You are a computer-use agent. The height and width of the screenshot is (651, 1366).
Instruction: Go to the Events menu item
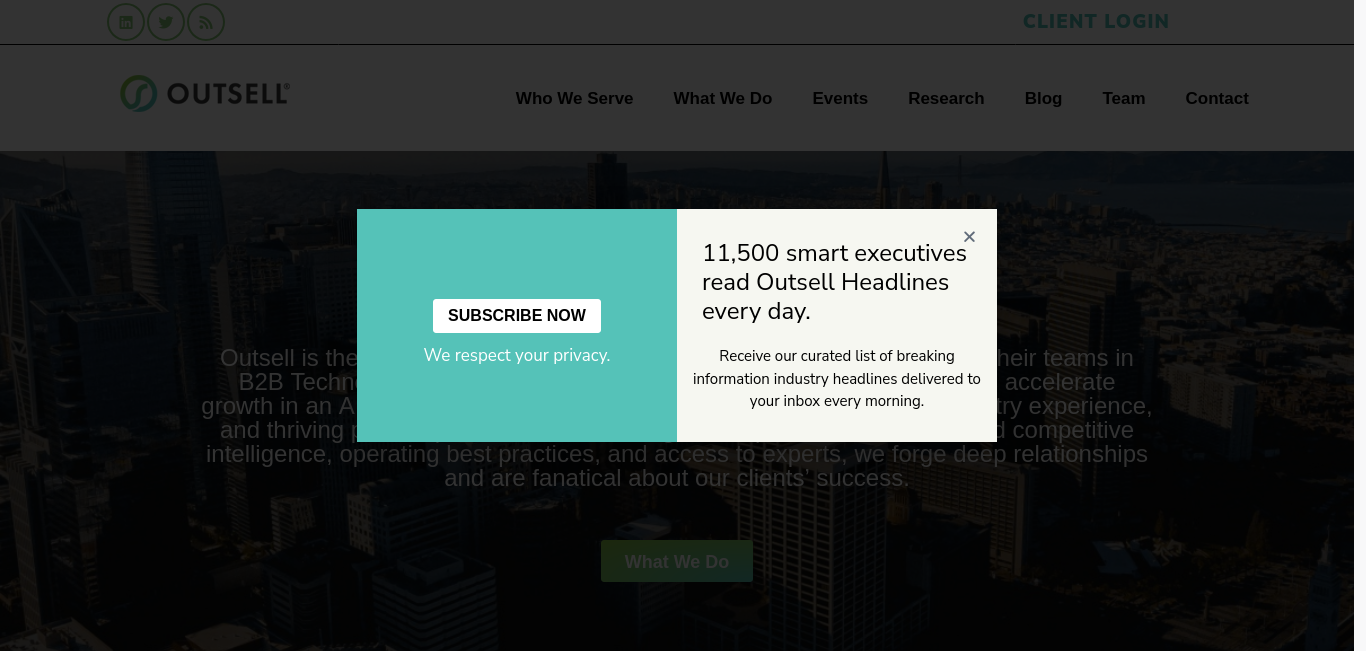(840, 98)
